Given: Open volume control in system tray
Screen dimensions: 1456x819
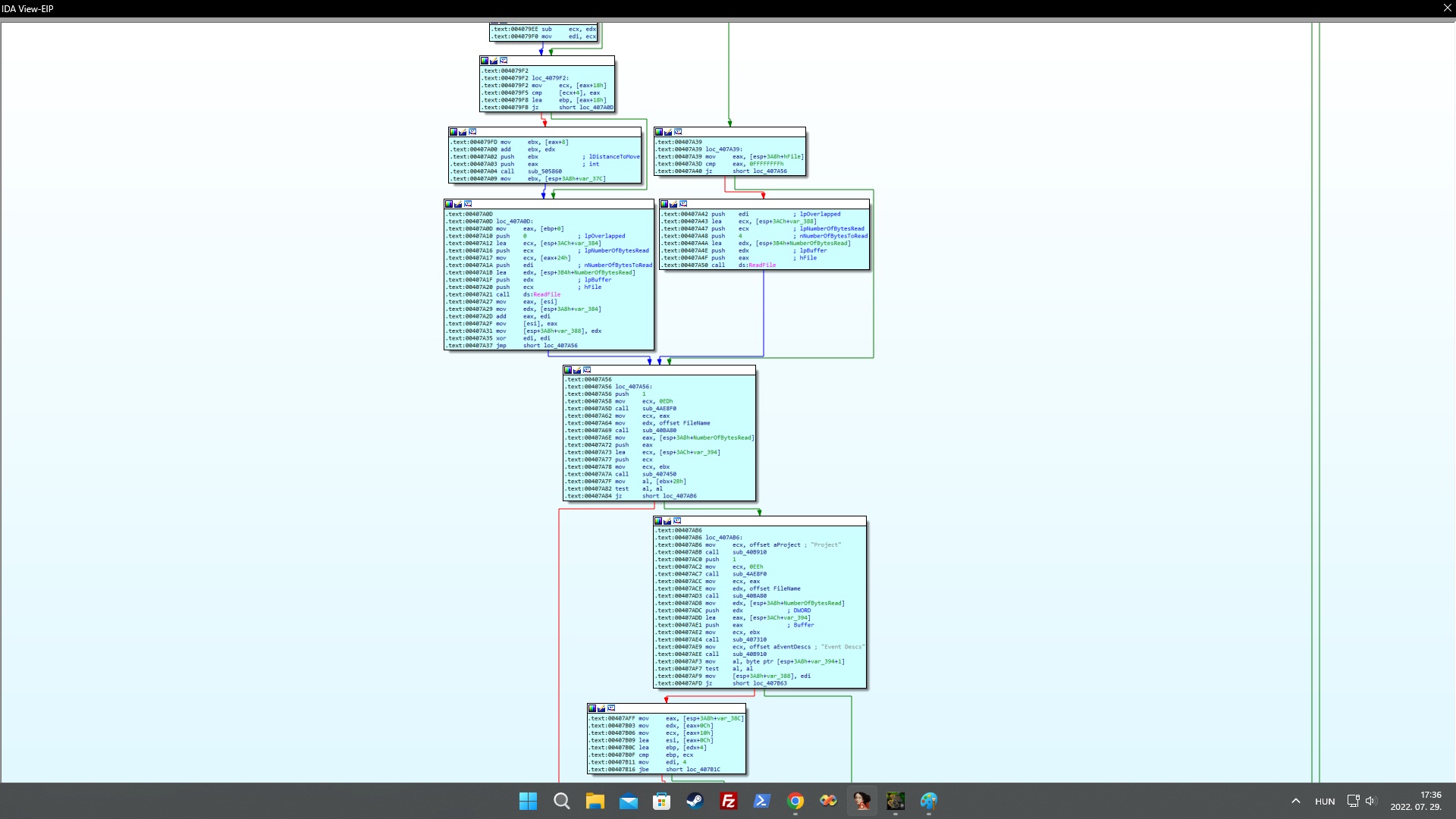Looking at the screenshot, I should click(1370, 802).
